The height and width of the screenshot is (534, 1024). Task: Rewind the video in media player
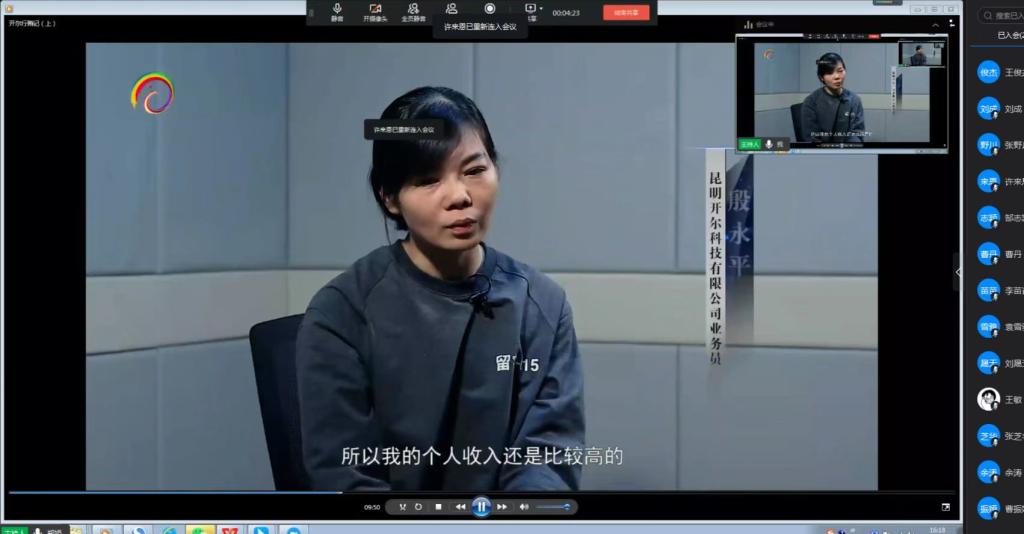[460, 507]
